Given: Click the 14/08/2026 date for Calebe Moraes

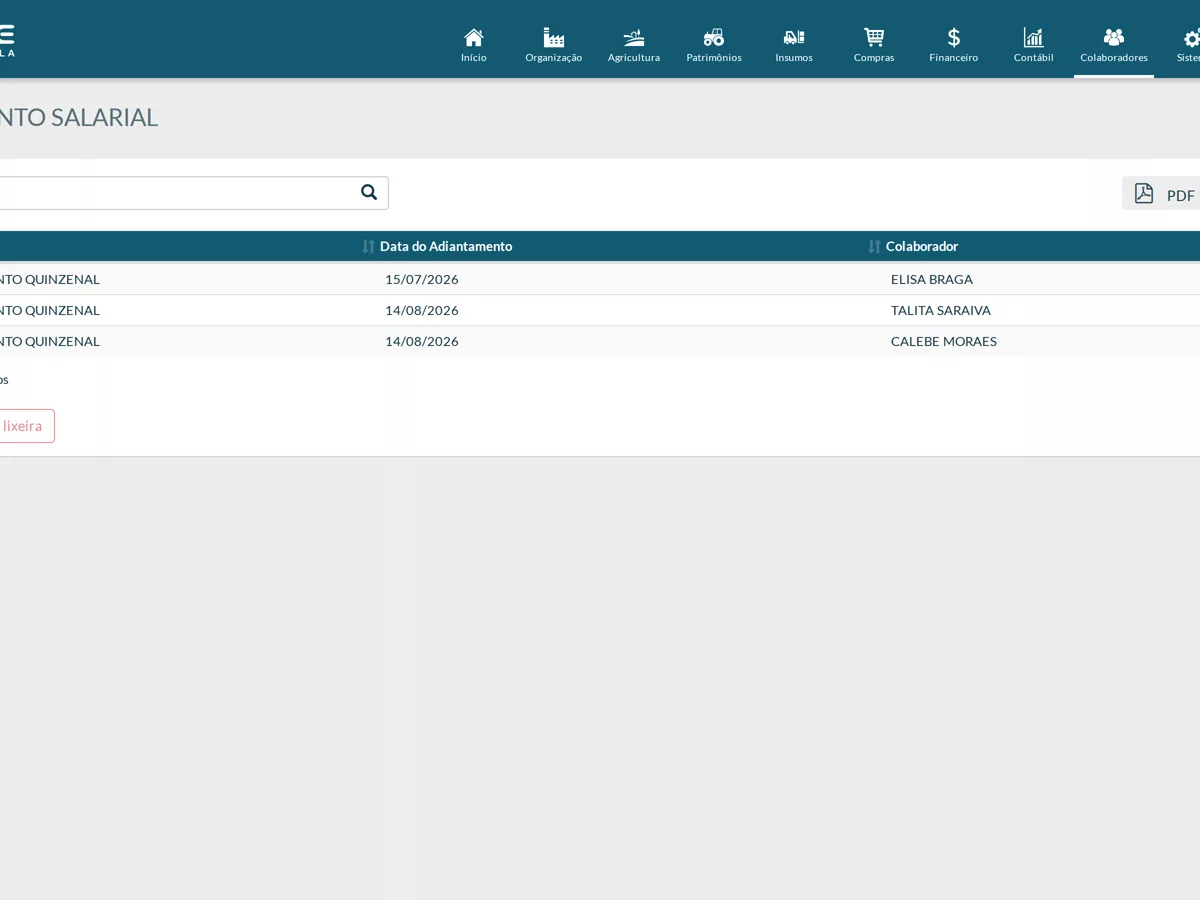Looking at the screenshot, I should pyautogui.click(x=422, y=341).
